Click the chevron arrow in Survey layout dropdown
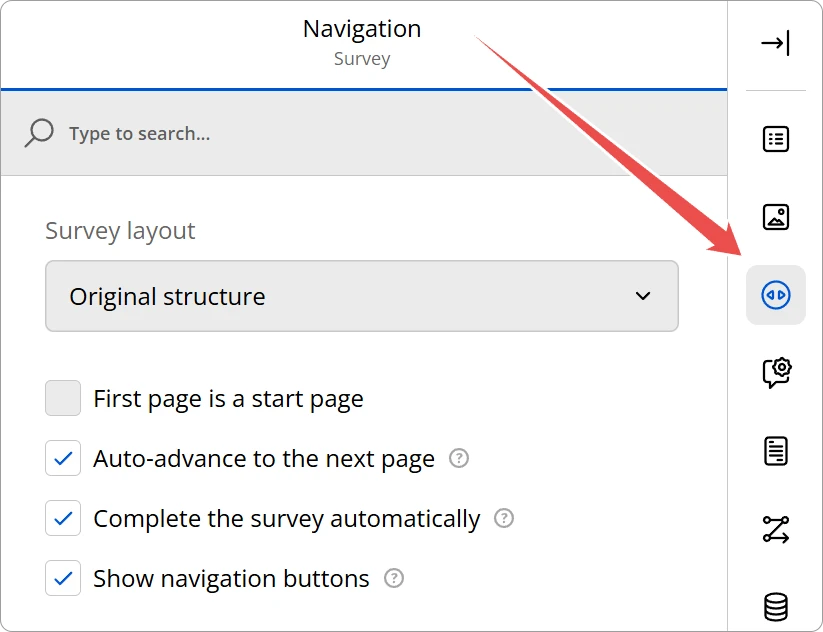Viewport: 823px width, 632px height. (643, 296)
